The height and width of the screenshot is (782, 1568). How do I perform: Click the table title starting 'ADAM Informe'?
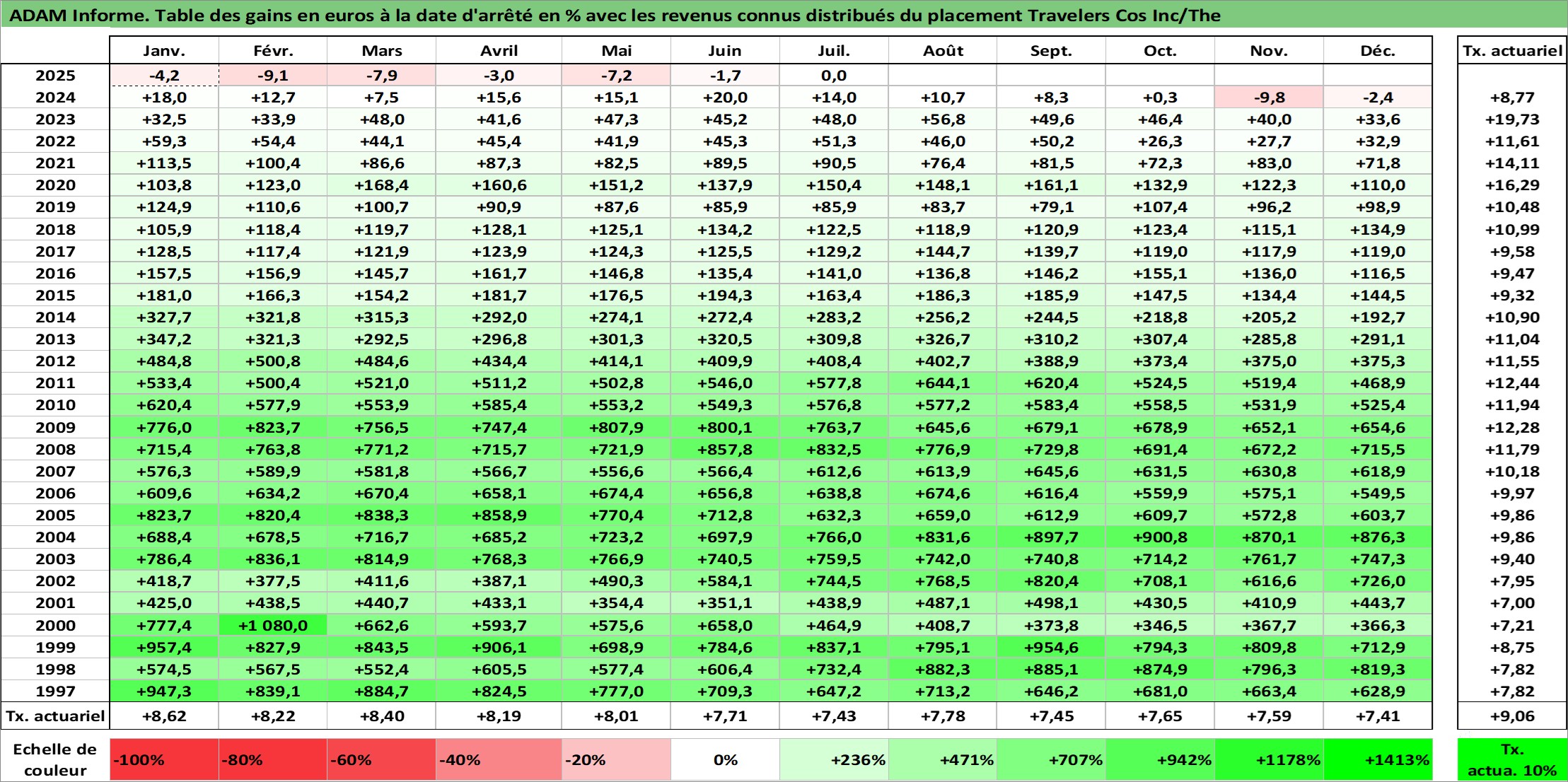615,15
